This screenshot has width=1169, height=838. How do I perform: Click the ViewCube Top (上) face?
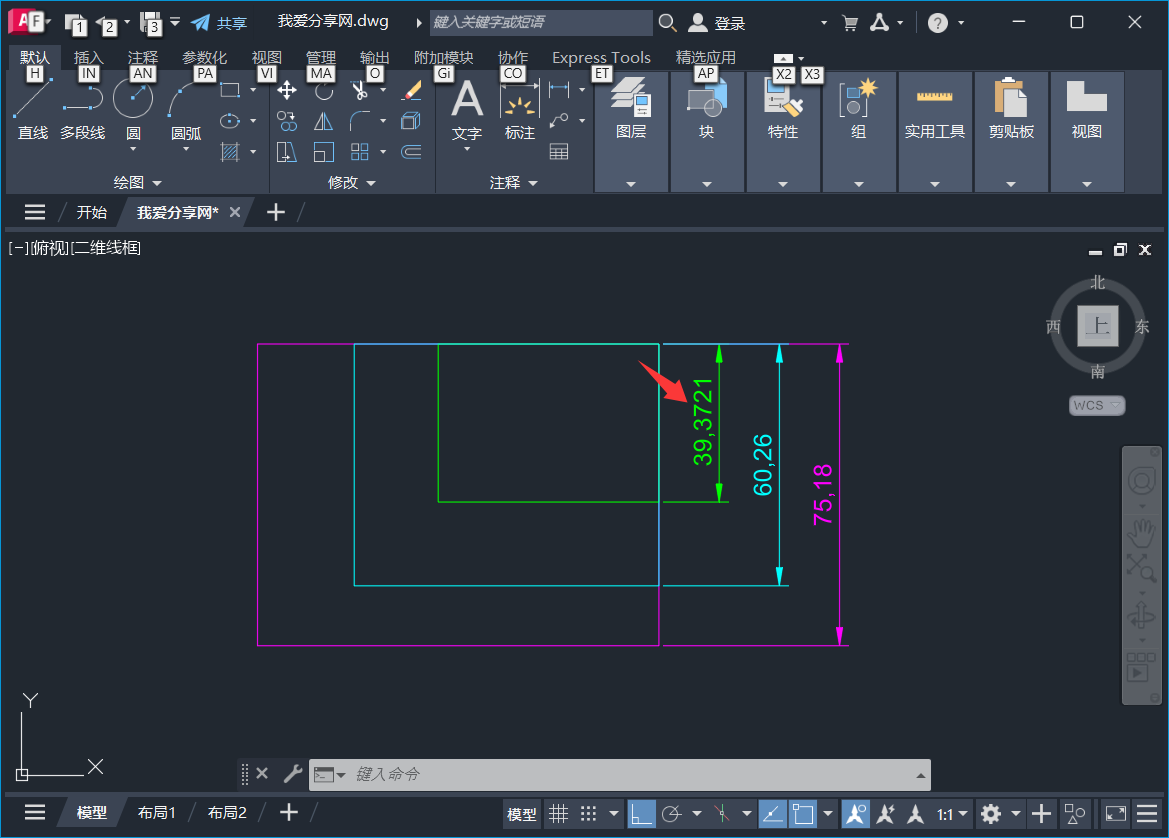pyautogui.click(x=1097, y=326)
